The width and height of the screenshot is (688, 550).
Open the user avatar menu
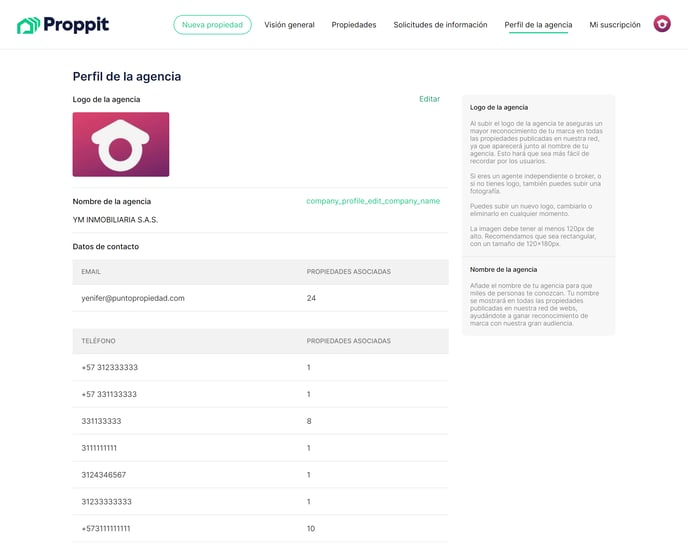[x=662, y=24]
